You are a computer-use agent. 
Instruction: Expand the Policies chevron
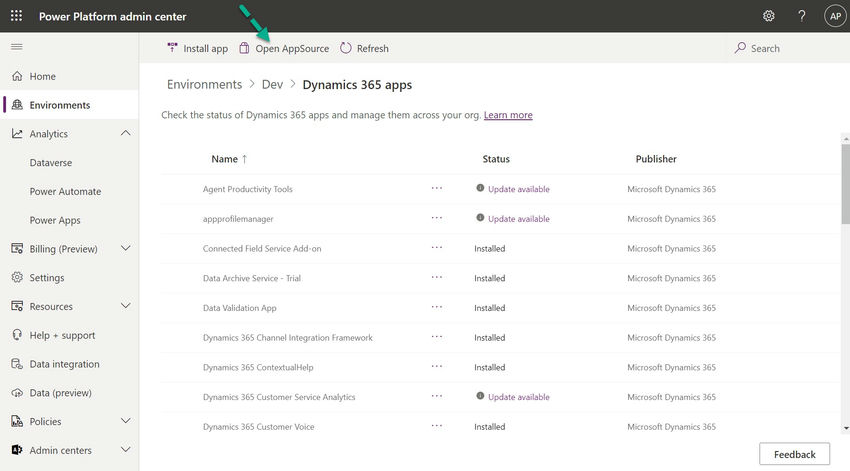pos(125,421)
